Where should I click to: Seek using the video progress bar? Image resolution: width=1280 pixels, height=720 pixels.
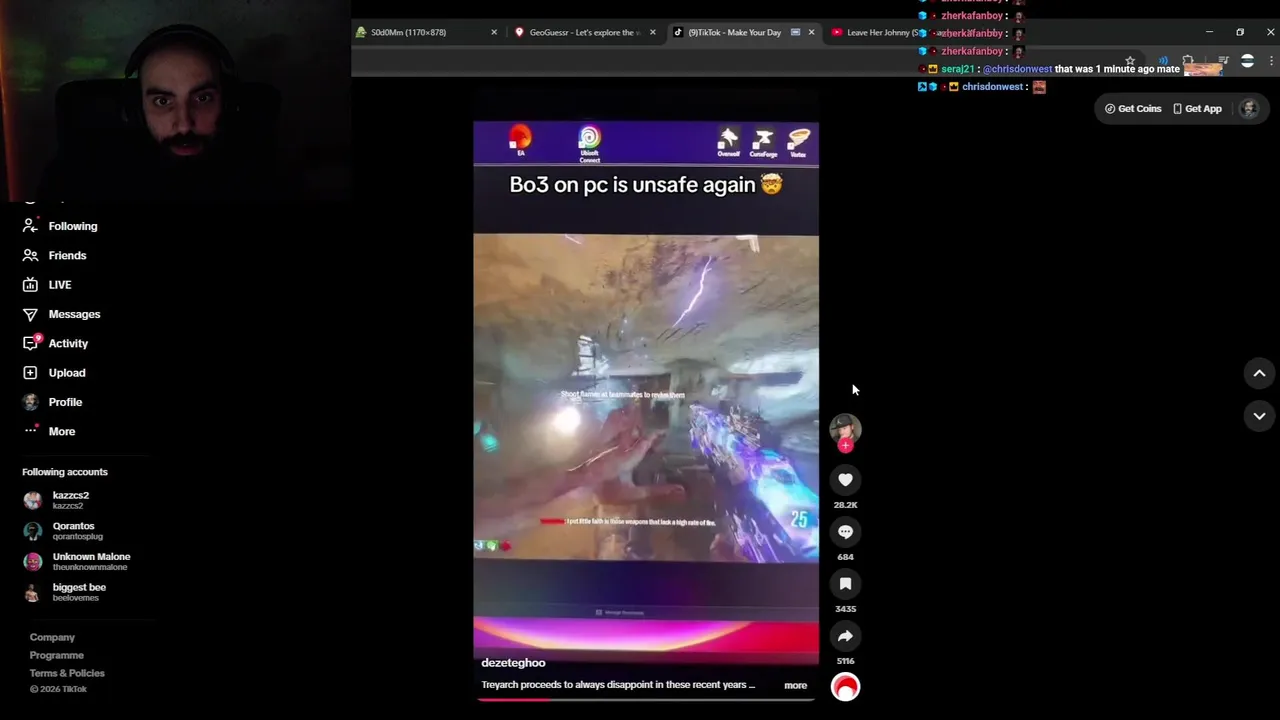coord(646,699)
